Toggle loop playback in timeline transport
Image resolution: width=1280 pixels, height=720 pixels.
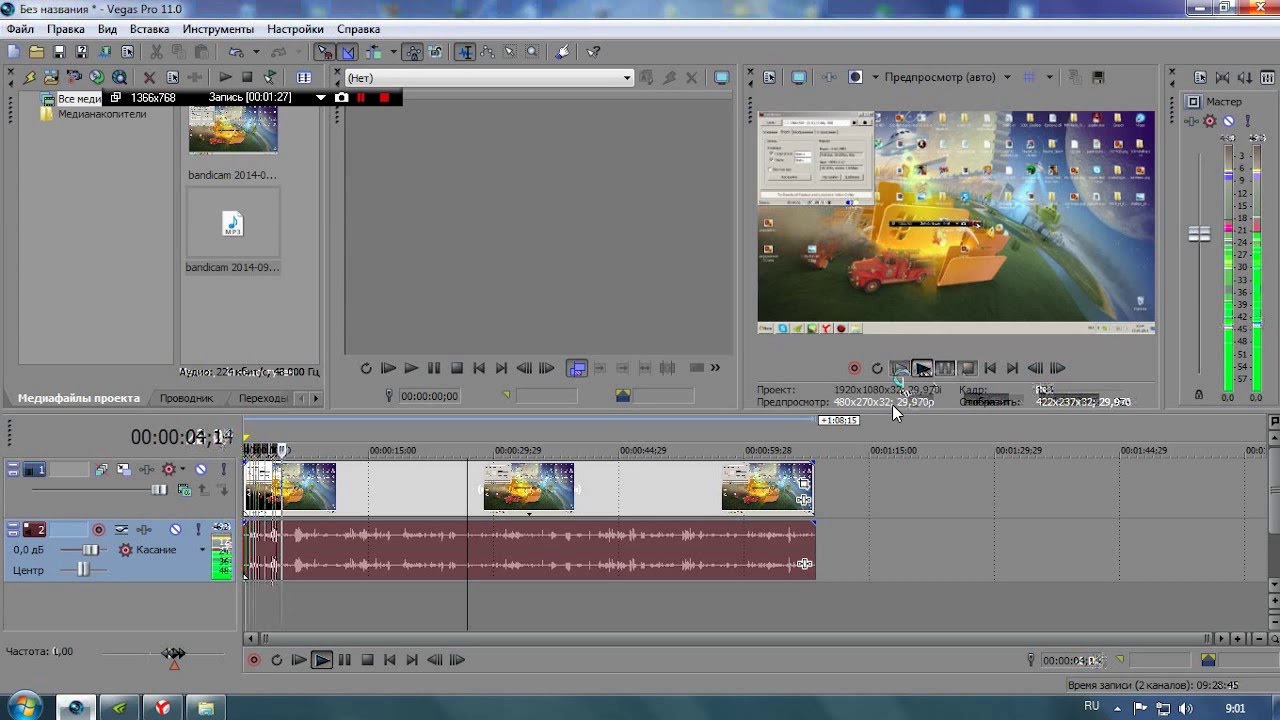277,660
